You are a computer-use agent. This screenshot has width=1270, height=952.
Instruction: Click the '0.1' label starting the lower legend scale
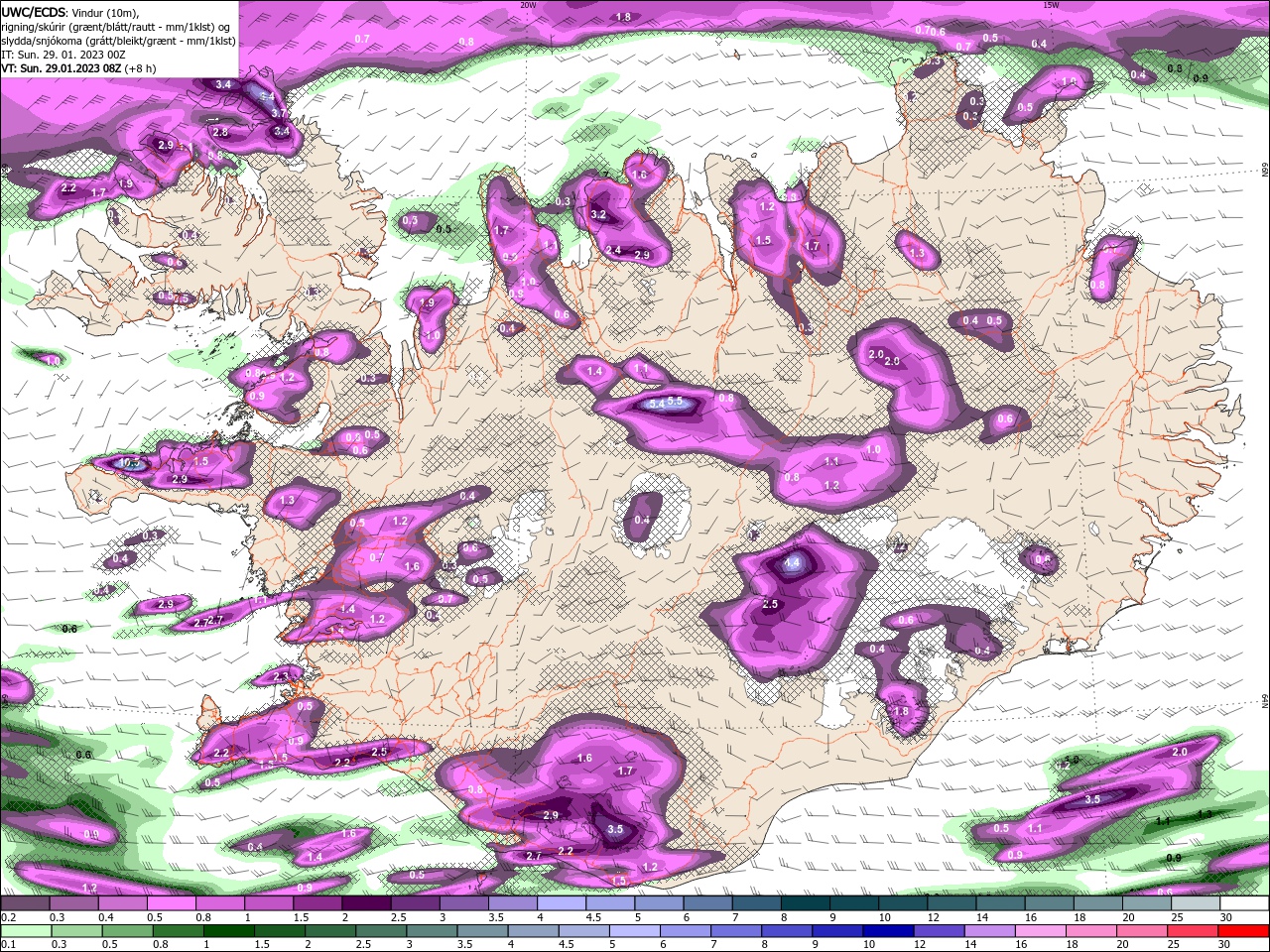click(x=9, y=944)
